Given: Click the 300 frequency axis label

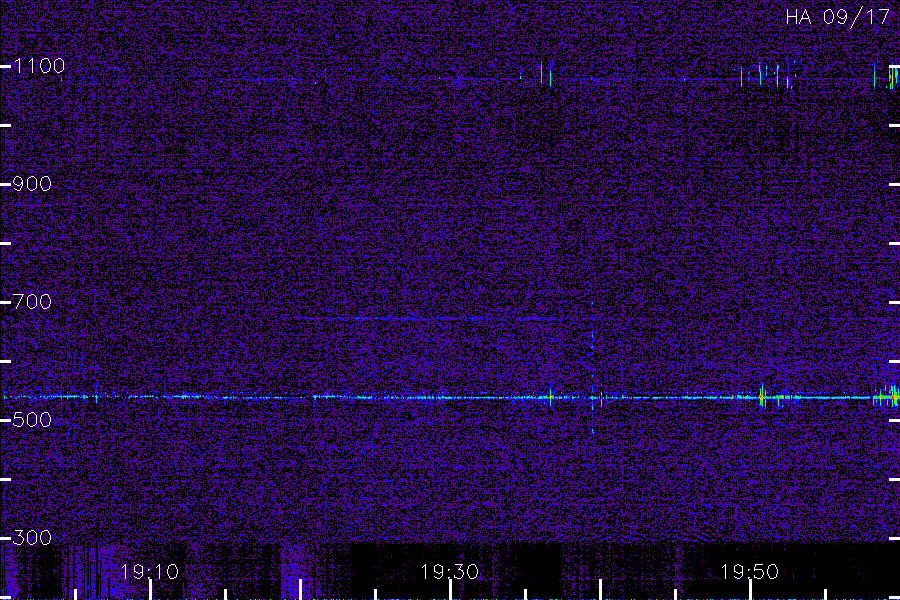Looking at the screenshot, I should click(x=32, y=538).
